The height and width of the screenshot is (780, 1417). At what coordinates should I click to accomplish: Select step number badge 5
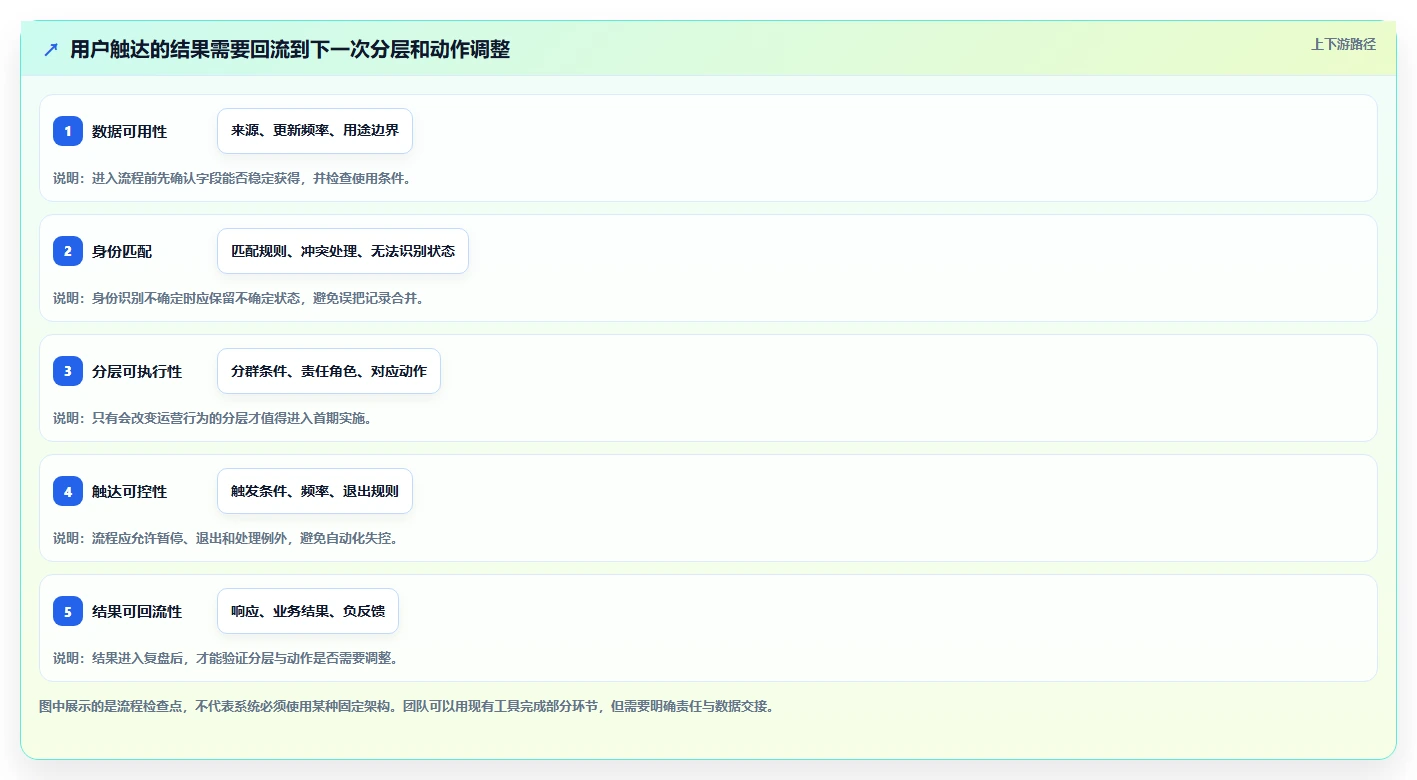(x=68, y=611)
